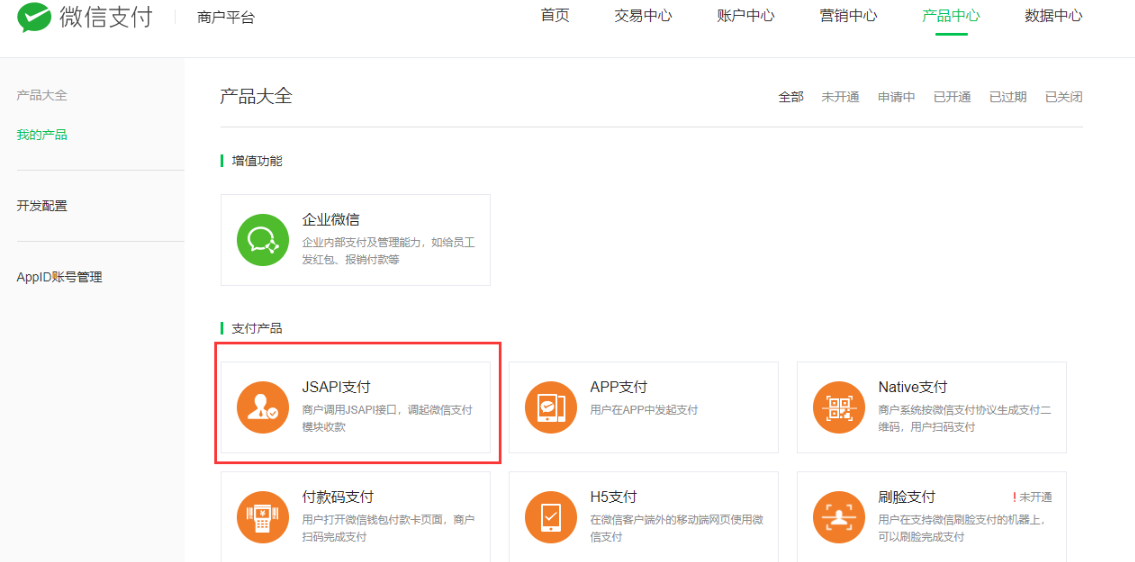The height and width of the screenshot is (562, 1135).
Task: Click the 支付产品 section heading
Action: [x=256, y=329]
